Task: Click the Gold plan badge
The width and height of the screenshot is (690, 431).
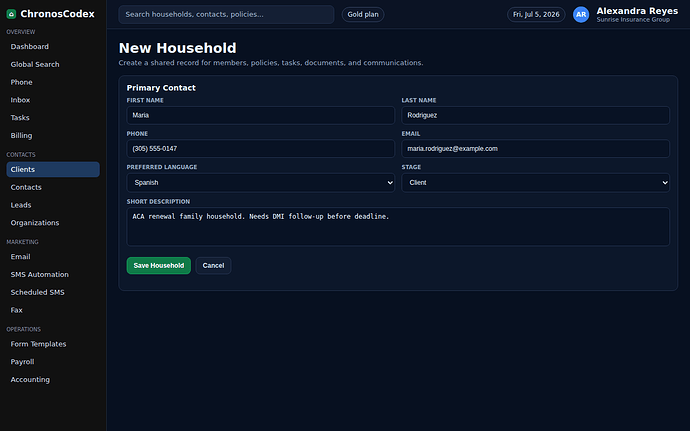Action: (363, 15)
